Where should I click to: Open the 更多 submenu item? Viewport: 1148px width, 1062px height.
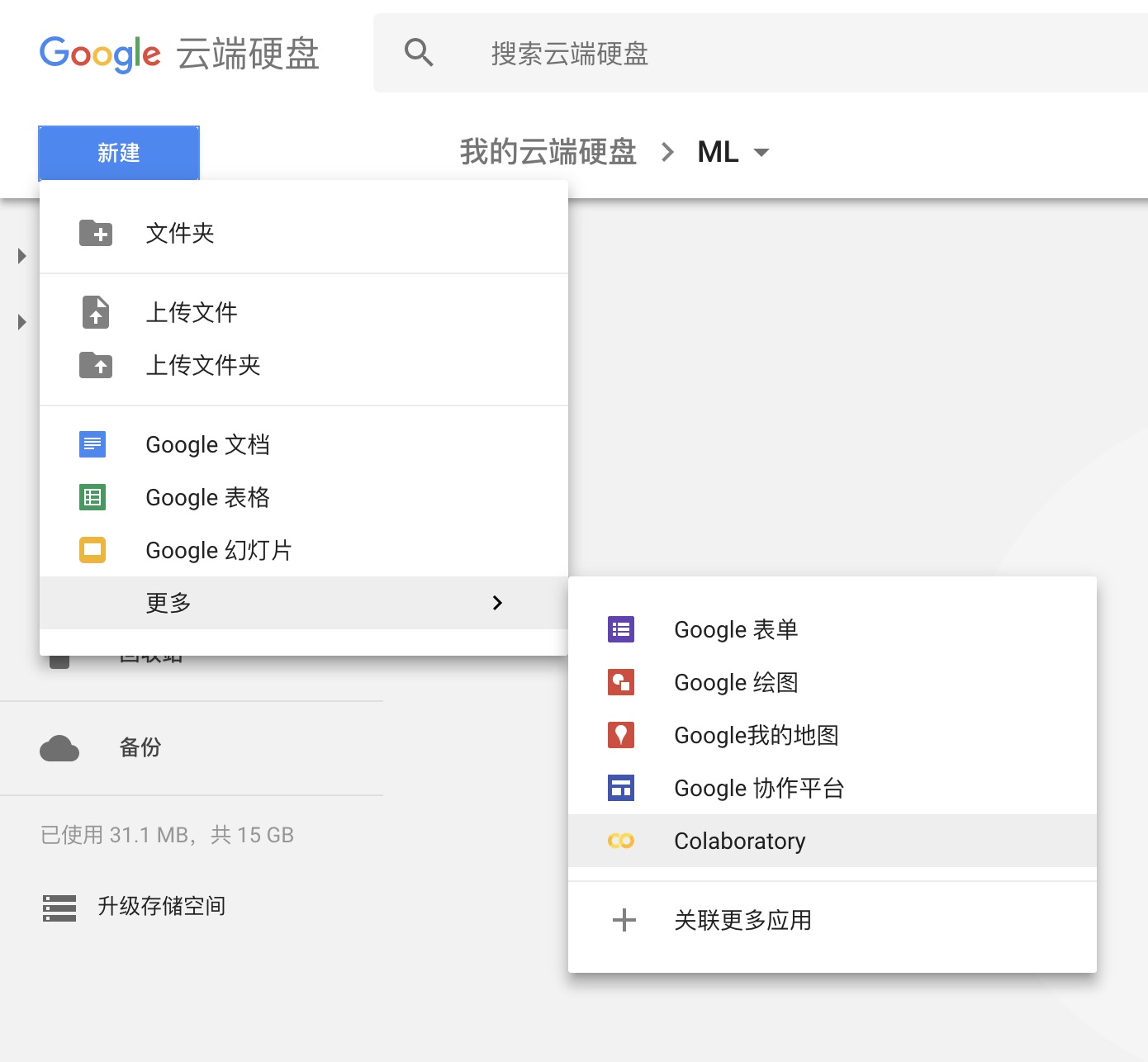304,603
